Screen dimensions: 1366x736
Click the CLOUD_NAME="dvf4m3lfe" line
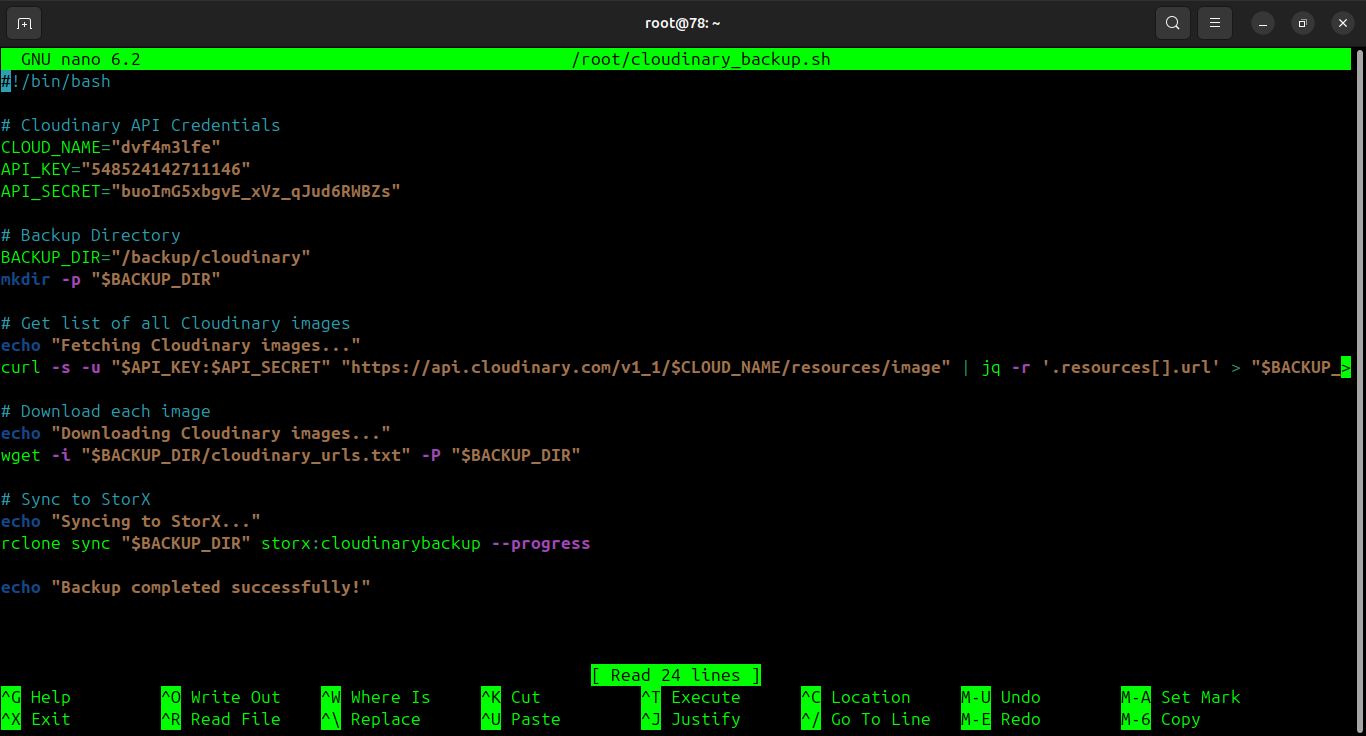(111, 147)
